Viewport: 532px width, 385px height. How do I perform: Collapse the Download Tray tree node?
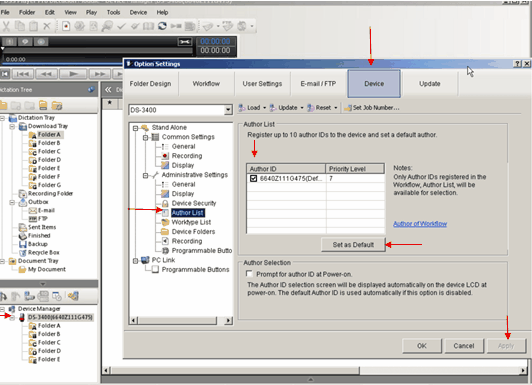click(12, 127)
